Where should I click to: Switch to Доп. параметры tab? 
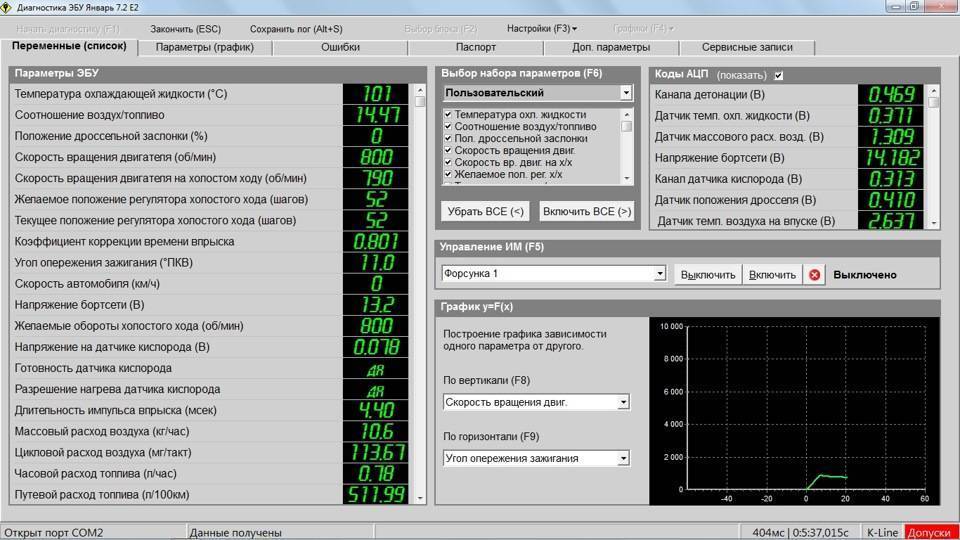[611, 47]
